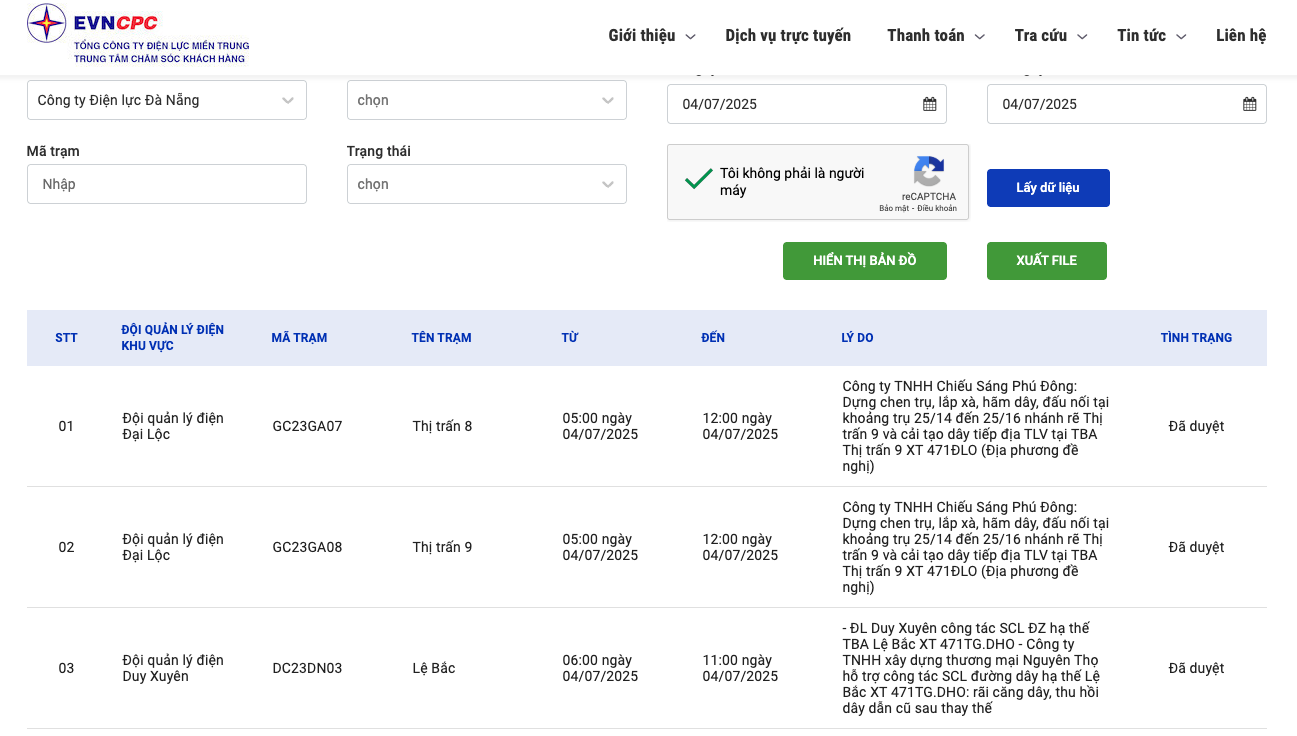This screenshot has height=736, width=1297.
Task: Open the Thanh toán menu
Action: [x=935, y=36]
